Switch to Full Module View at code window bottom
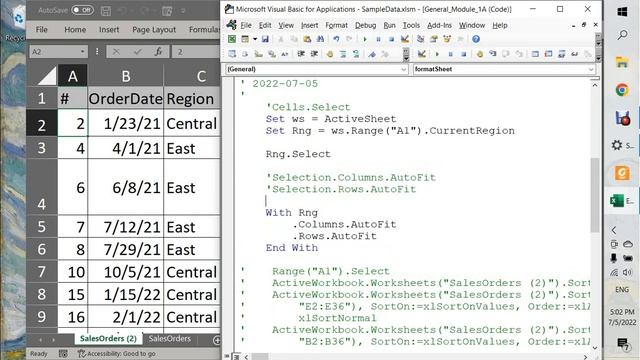 [x=236, y=356]
